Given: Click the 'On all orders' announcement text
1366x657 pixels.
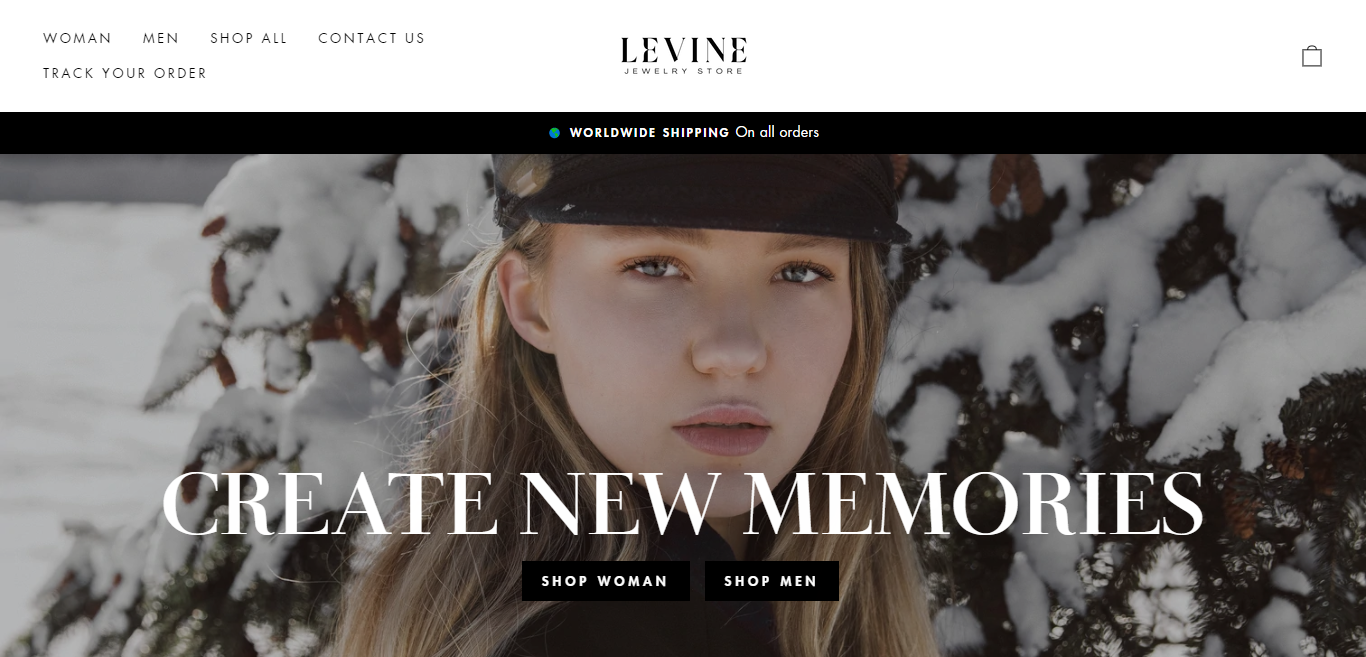Looking at the screenshot, I should click(777, 132).
